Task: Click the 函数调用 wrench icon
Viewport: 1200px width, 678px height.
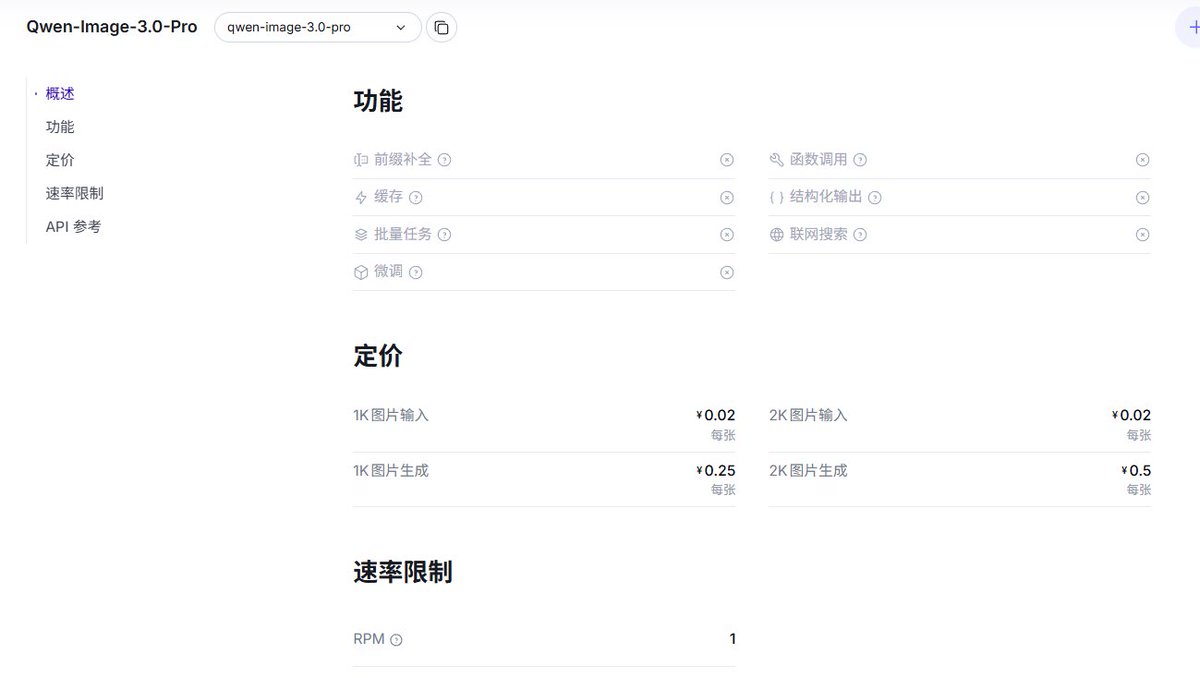Action: tap(777, 160)
